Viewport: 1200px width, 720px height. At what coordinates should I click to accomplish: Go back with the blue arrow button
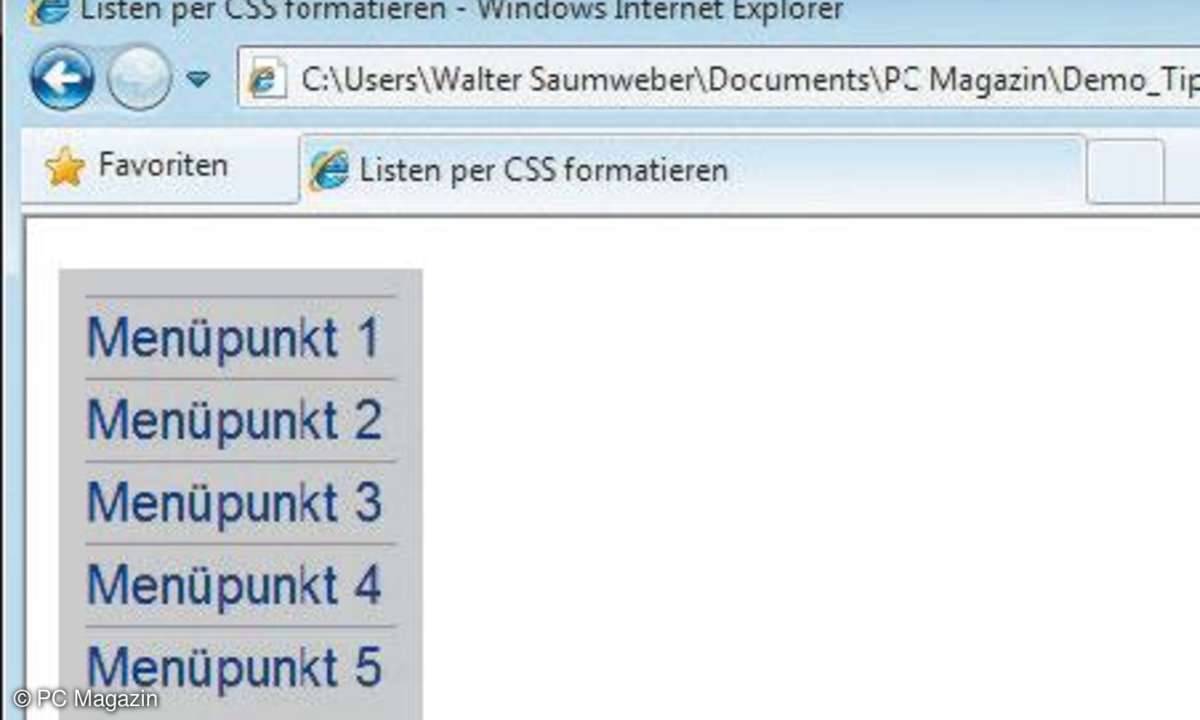pyautogui.click(x=62, y=78)
